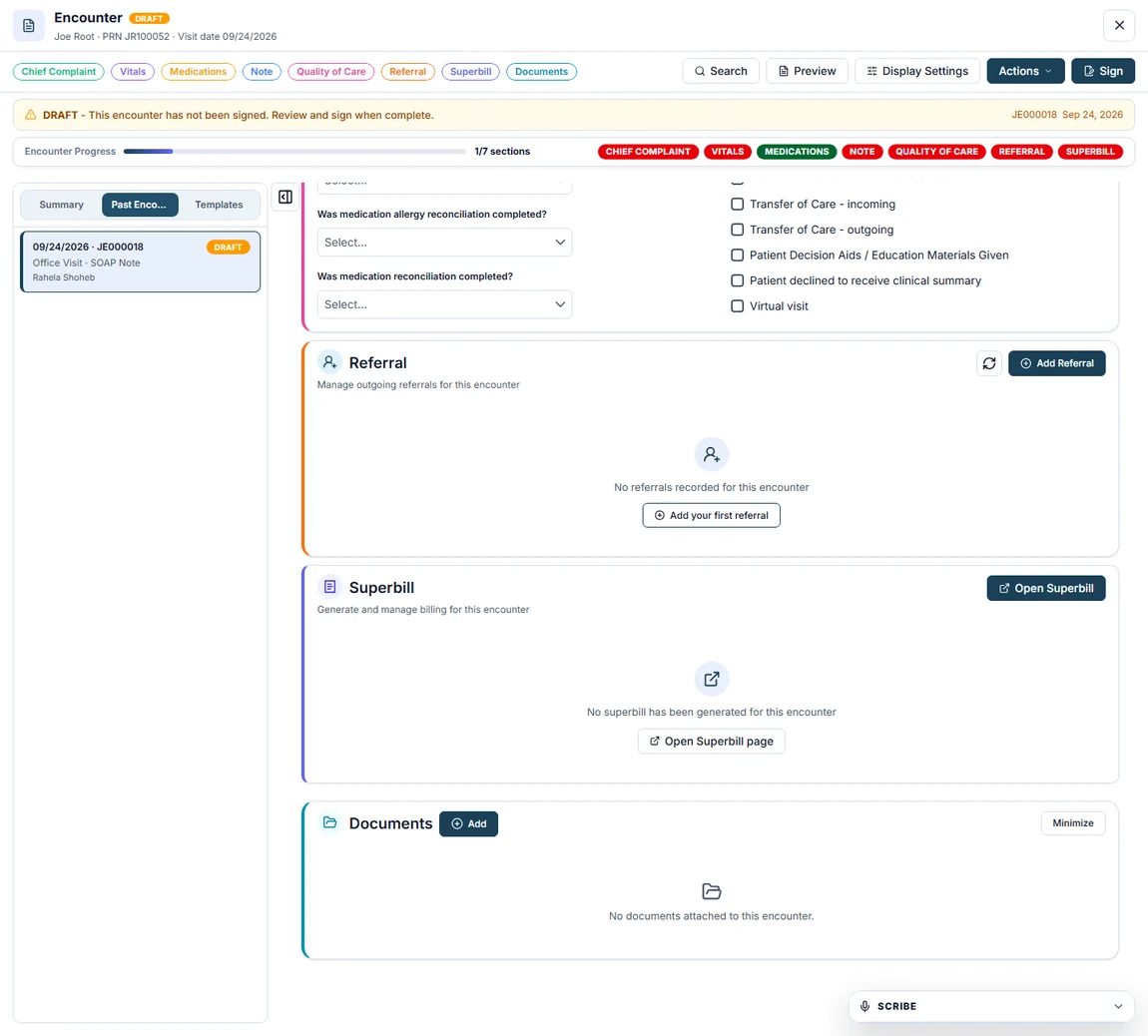The width and height of the screenshot is (1148, 1036).
Task: Add a document with Add button
Action: 468,823
